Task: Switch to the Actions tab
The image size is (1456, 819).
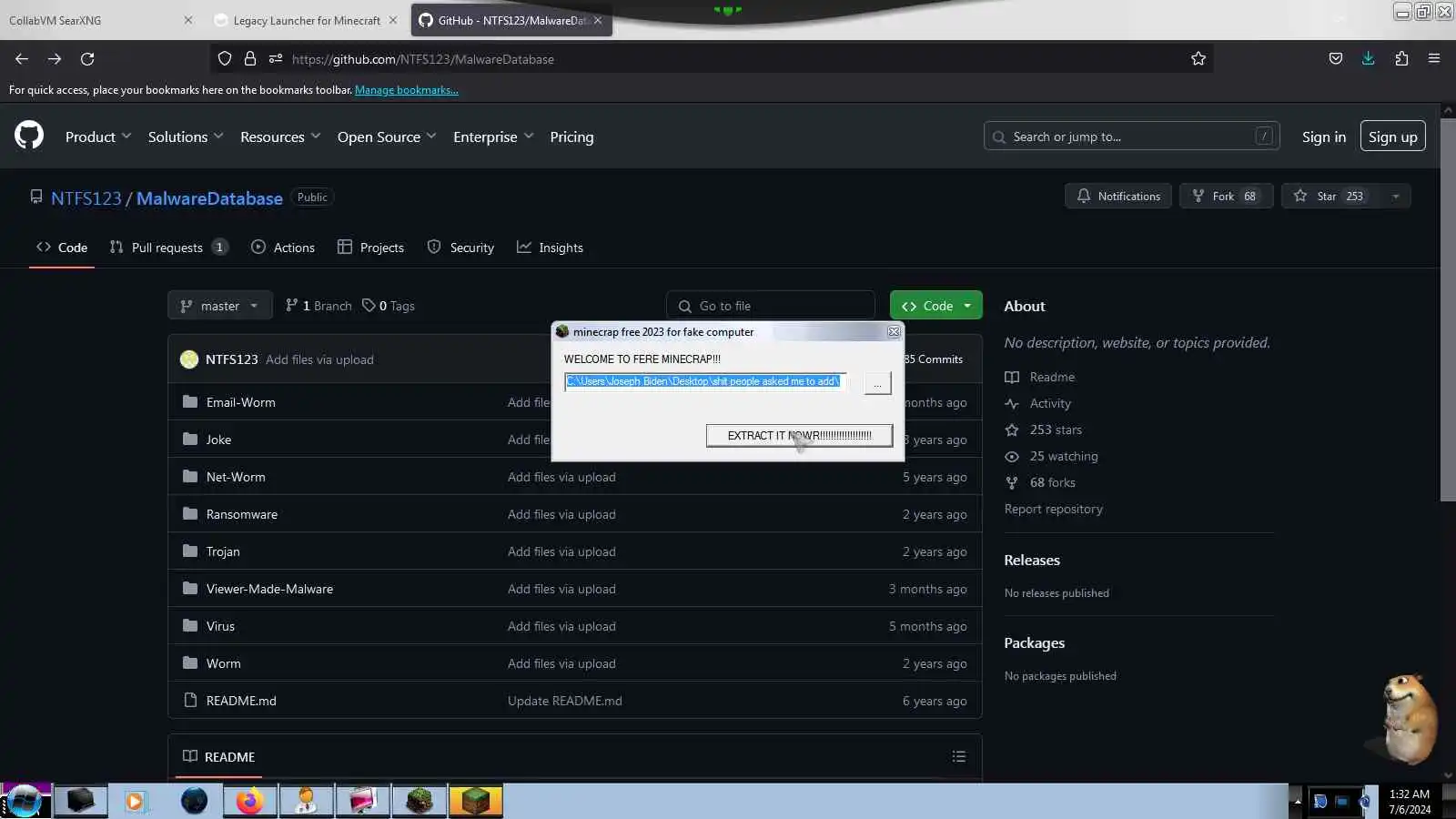Action: pos(283,248)
